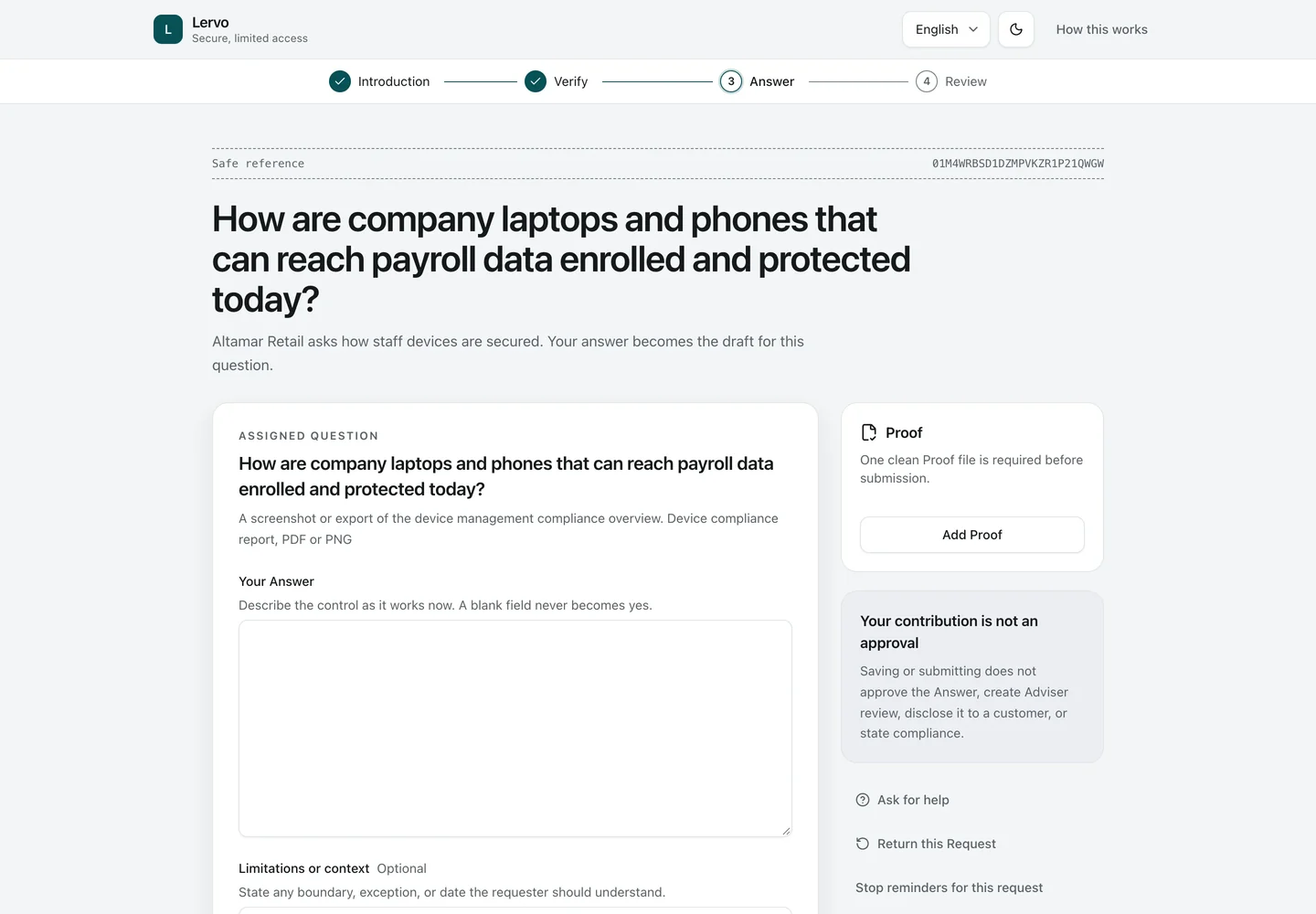Click Ask for help

(x=903, y=800)
